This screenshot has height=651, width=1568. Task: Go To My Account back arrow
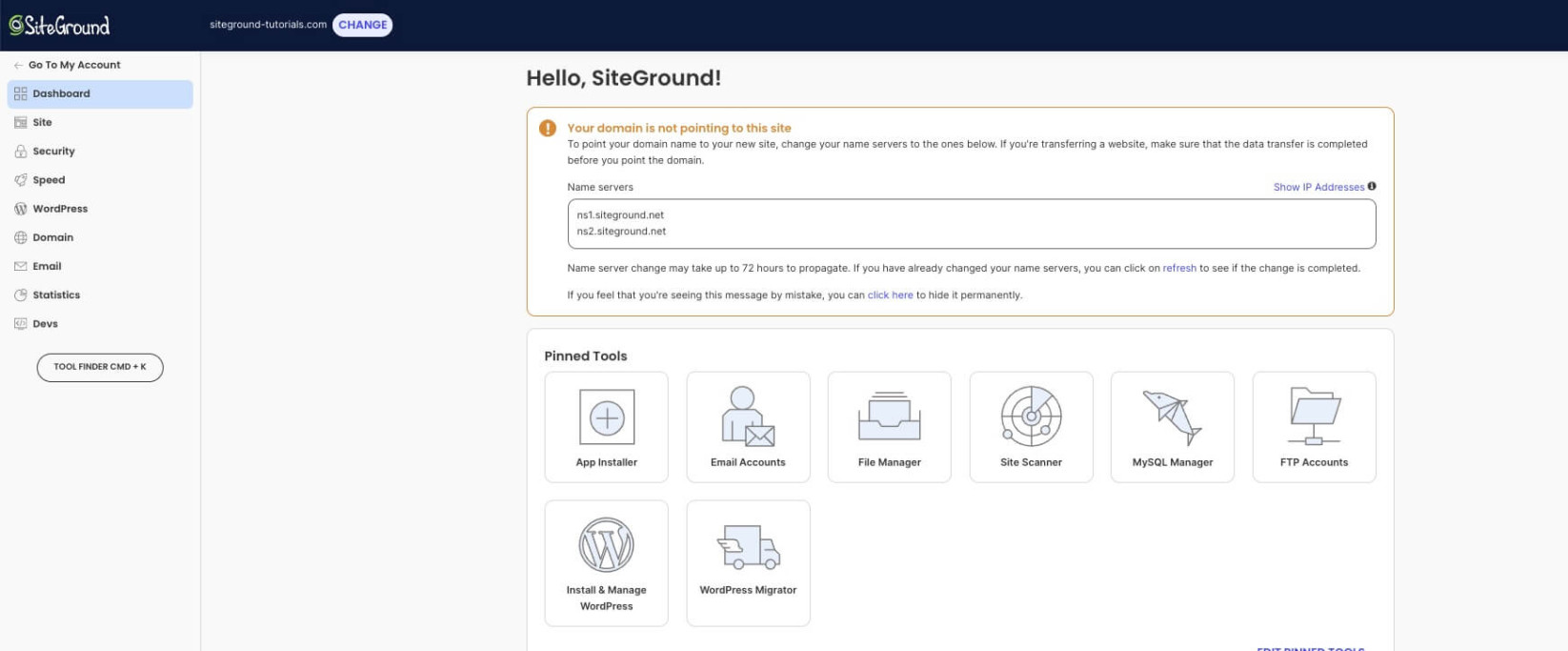tap(18, 65)
